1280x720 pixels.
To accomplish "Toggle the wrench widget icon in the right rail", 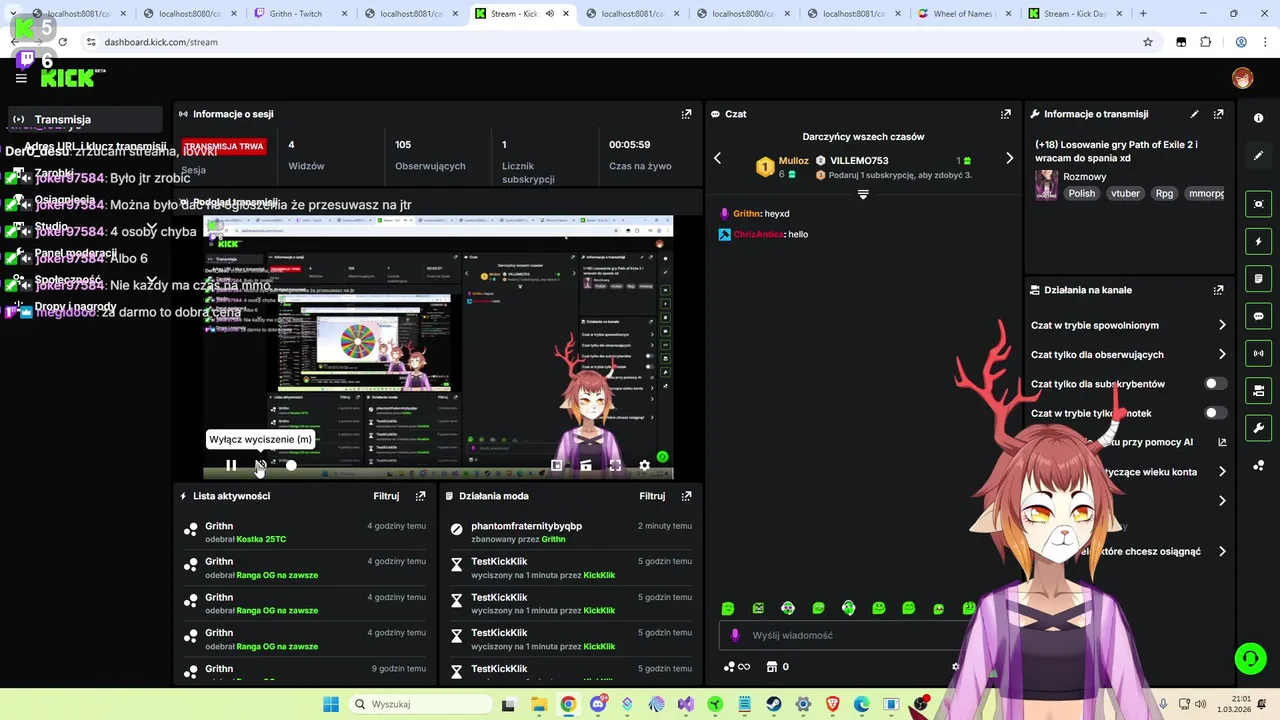I will tap(1258, 428).
